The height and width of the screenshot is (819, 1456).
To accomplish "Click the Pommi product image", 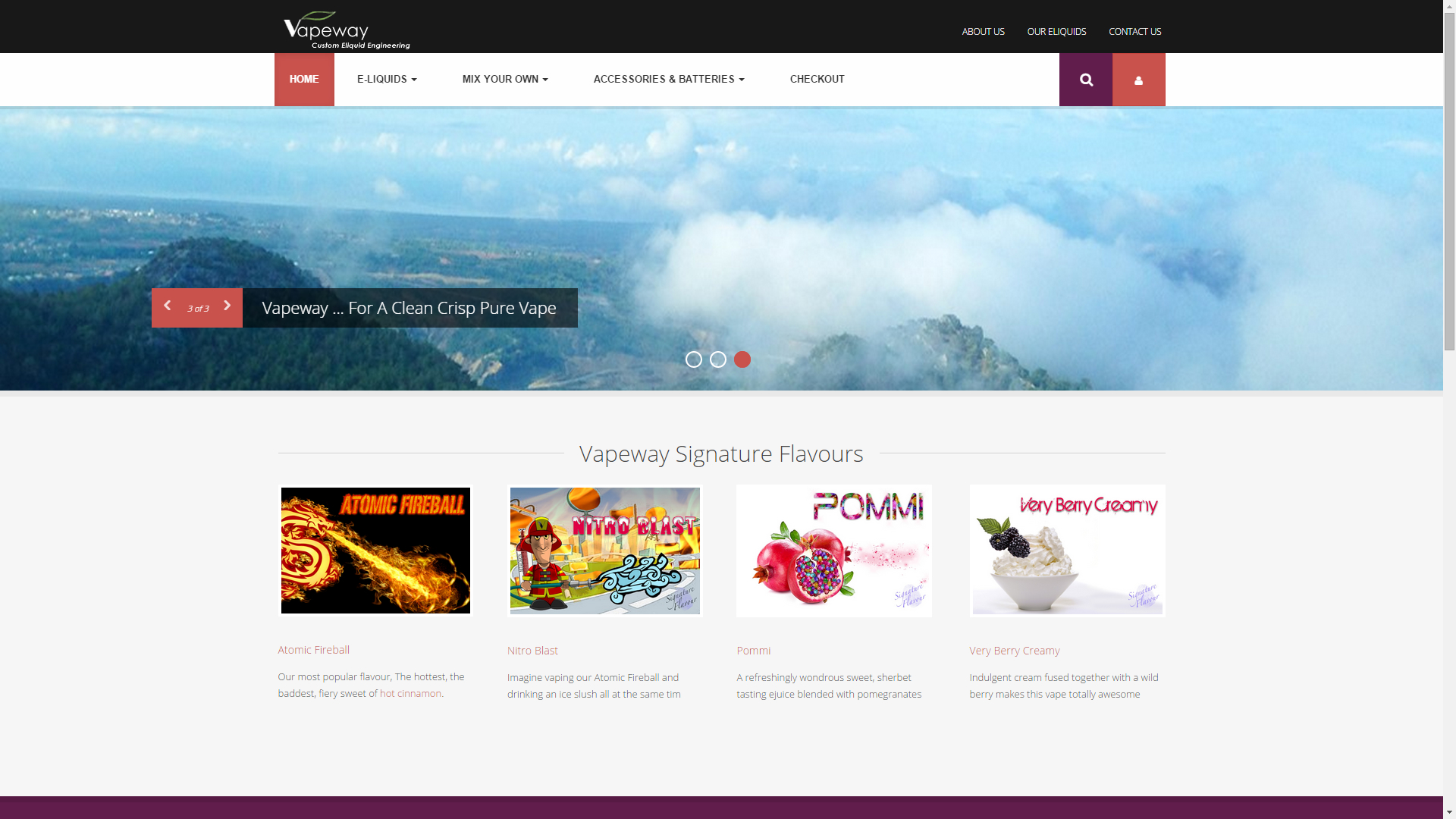I will pos(833,551).
